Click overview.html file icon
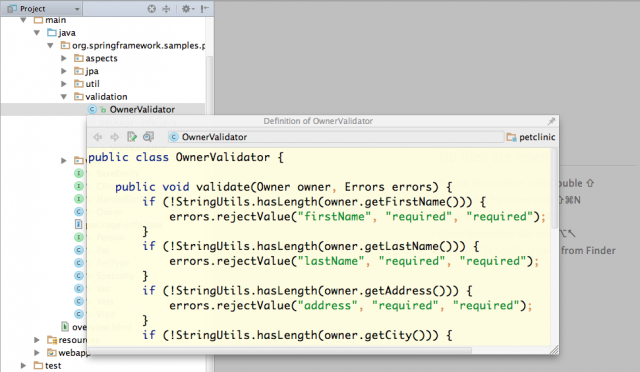 pos(65,327)
